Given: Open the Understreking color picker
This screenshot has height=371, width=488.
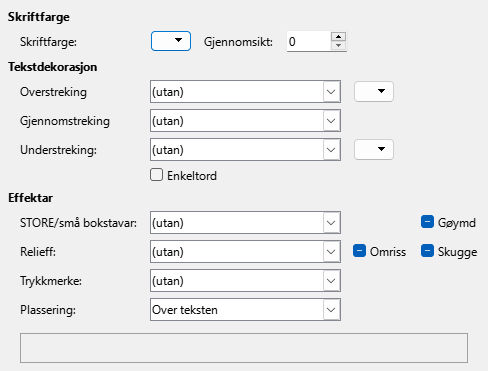Looking at the screenshot, I should click(x=374, y=149).
